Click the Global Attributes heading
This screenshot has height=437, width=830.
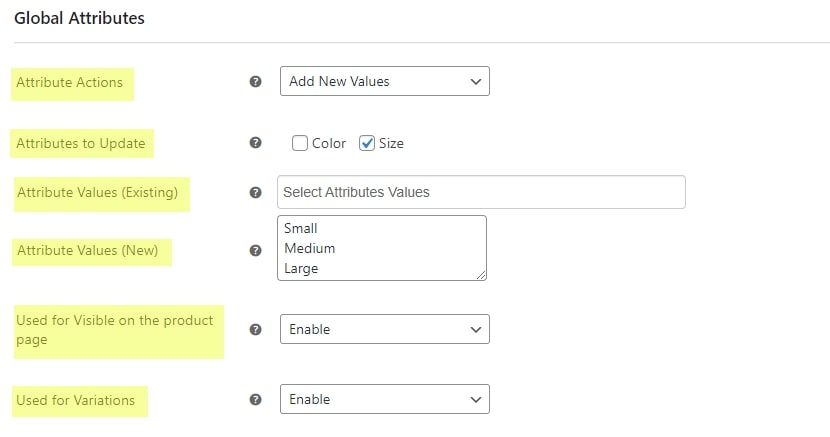[x=79, y=18]
